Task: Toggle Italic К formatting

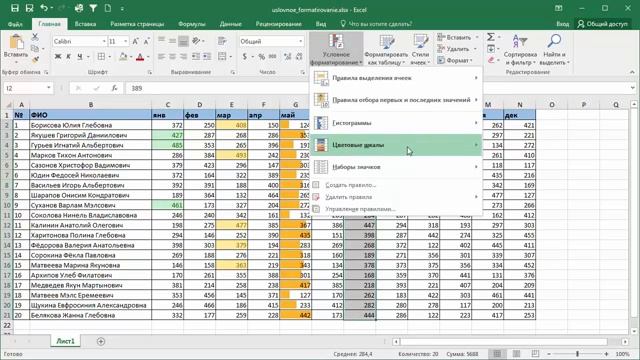Action: pyautogui.click(x=69, y=57)
